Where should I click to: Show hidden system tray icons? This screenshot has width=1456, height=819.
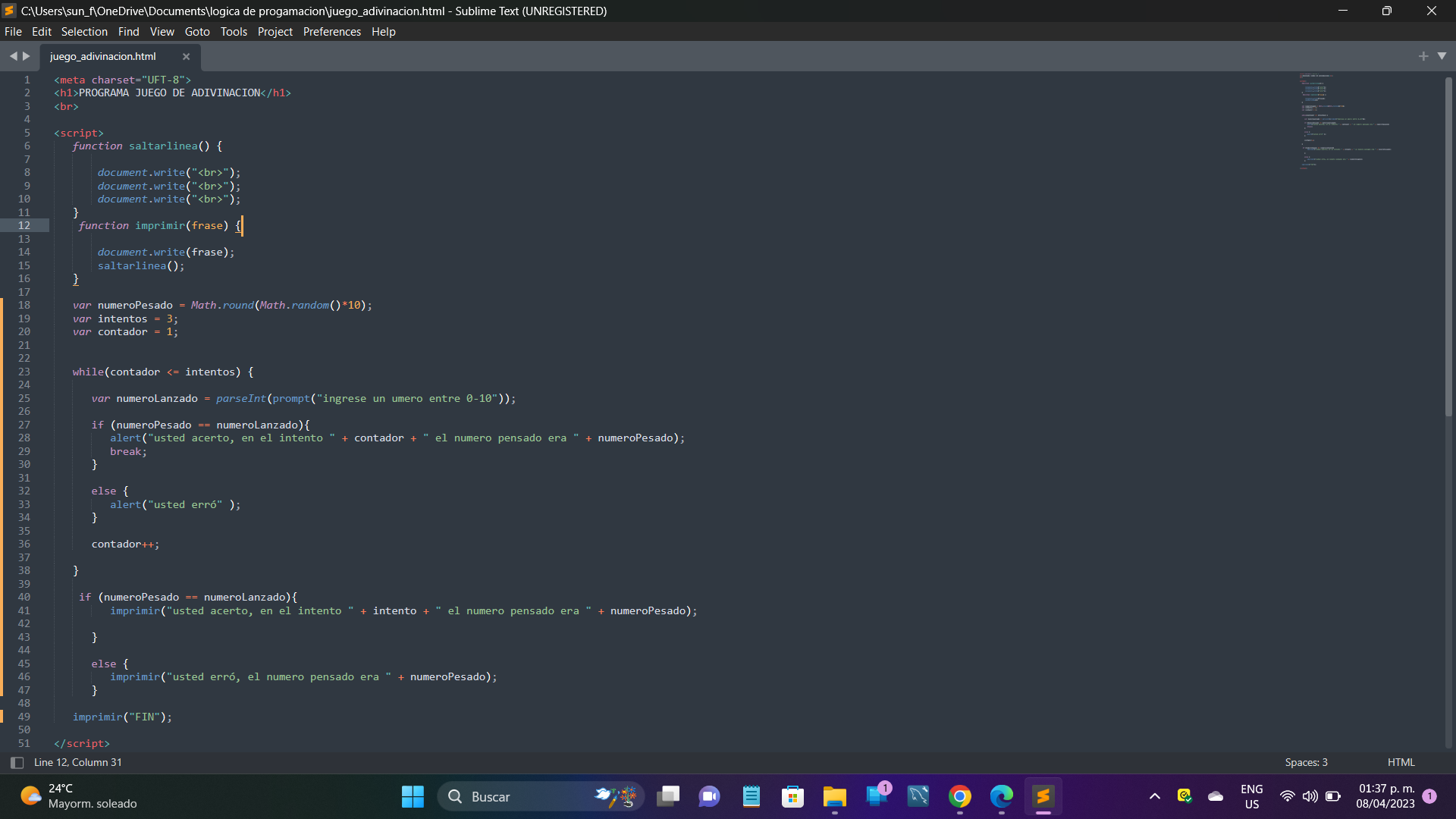[x=1154, y=796]
